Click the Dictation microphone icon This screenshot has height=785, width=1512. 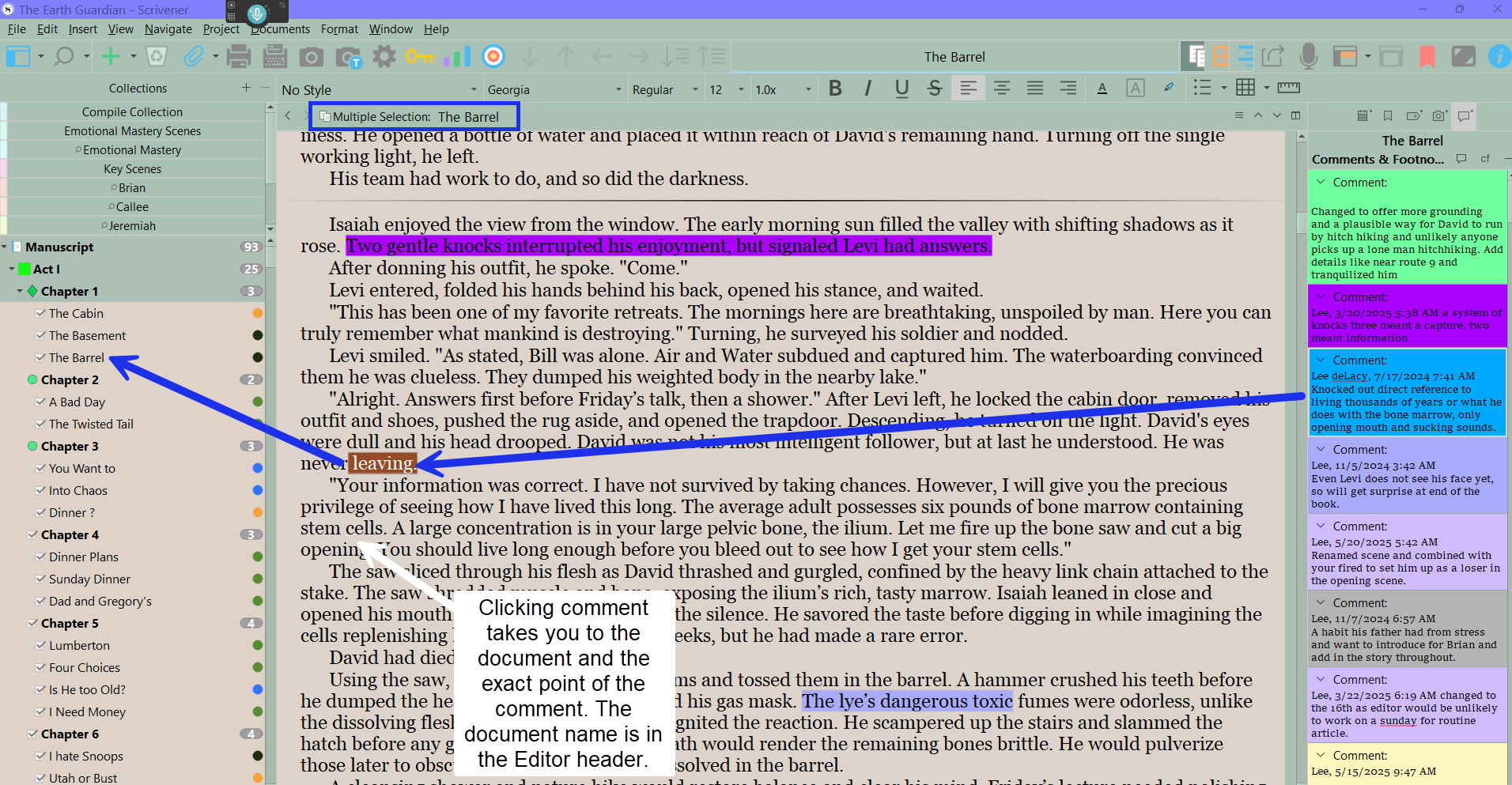coord(1309,56)
